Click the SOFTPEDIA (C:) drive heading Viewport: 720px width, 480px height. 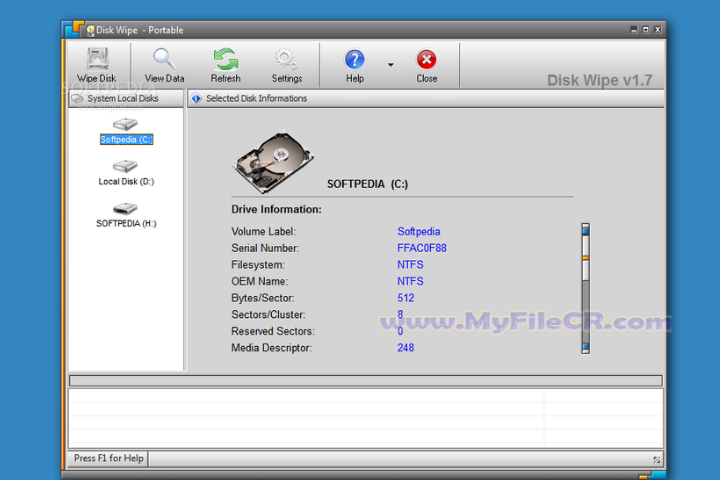[x=367, y=184]
